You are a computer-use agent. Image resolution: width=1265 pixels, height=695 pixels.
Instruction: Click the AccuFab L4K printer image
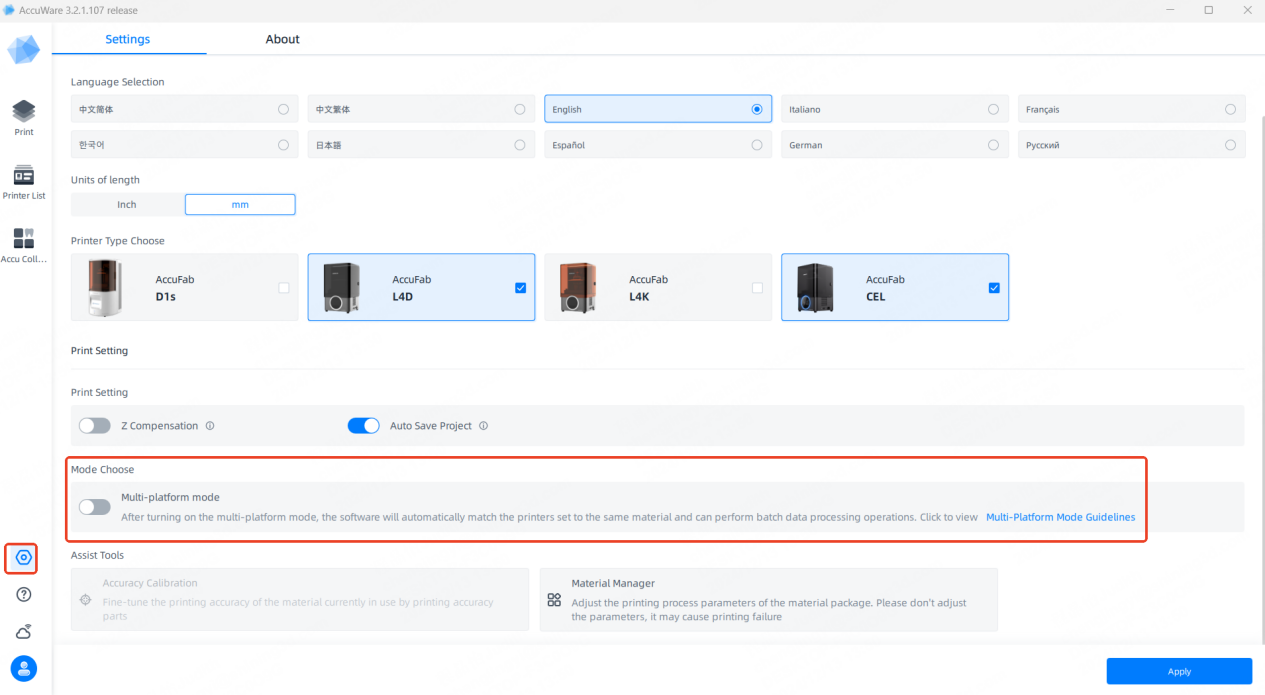pos(580,287)
